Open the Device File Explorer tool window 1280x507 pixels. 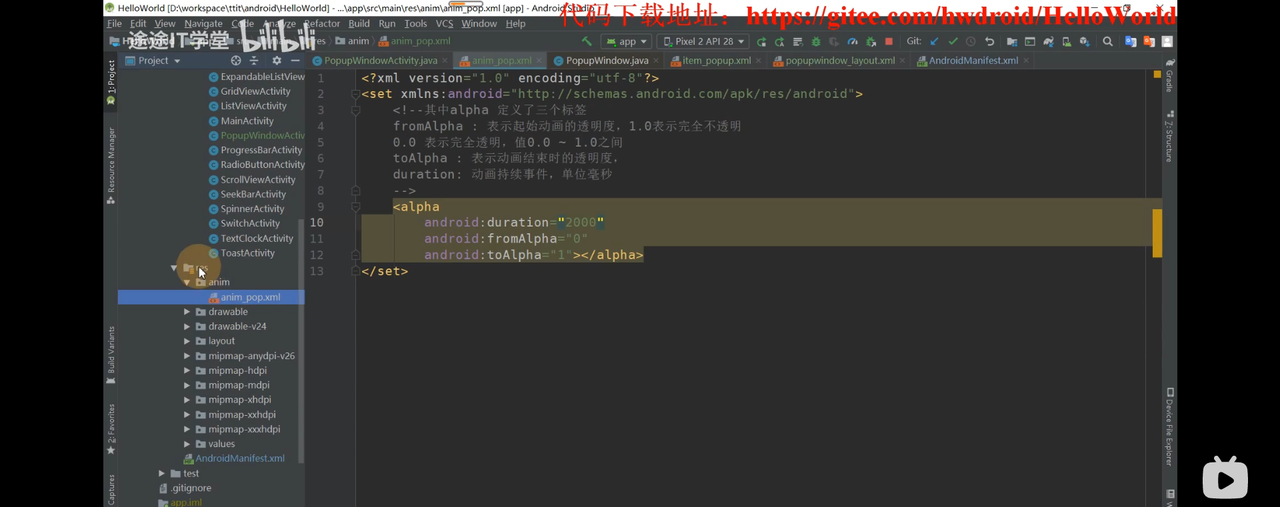click(1169, 427)
